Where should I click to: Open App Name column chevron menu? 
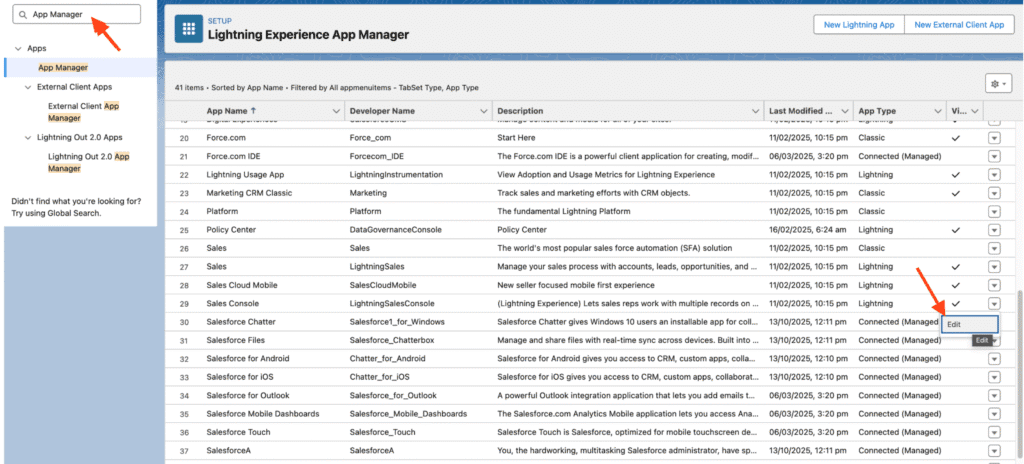point(336,111)
